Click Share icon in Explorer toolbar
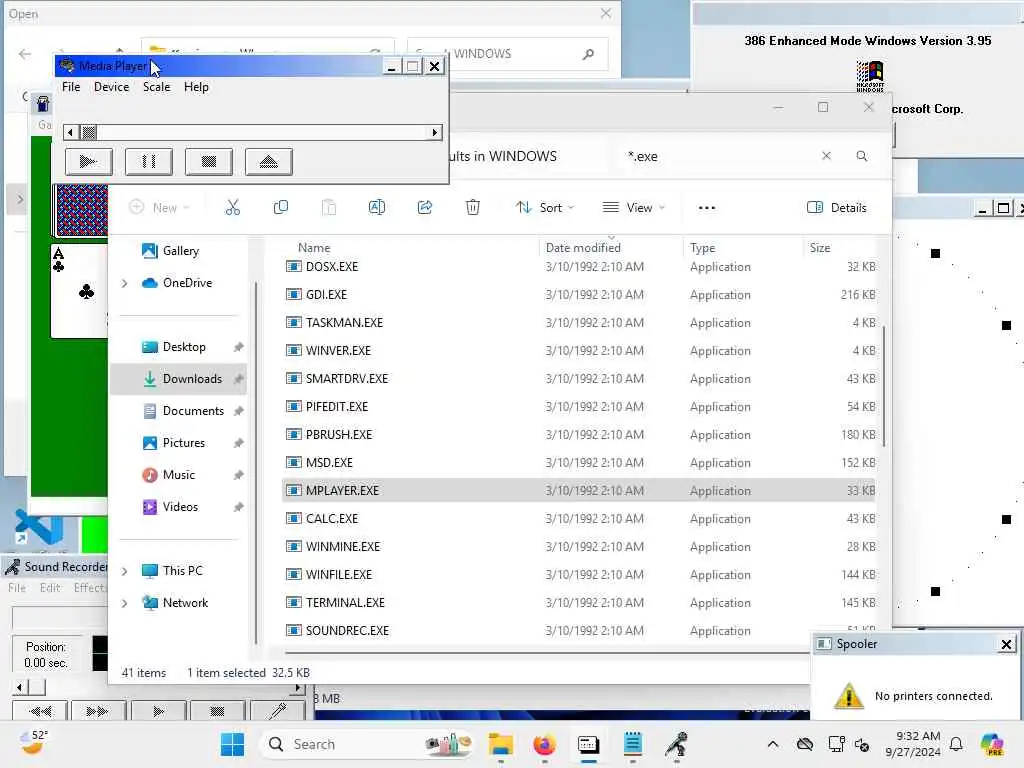 click(x=425, y=208)
